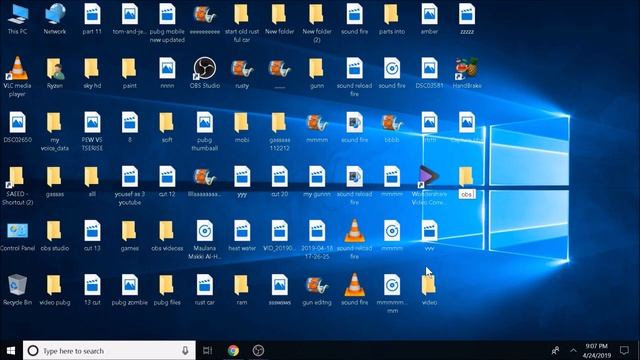This screenshot has height=360, width=640.
Task: Select the 'bbbb' project file
Action: [392, 127]
